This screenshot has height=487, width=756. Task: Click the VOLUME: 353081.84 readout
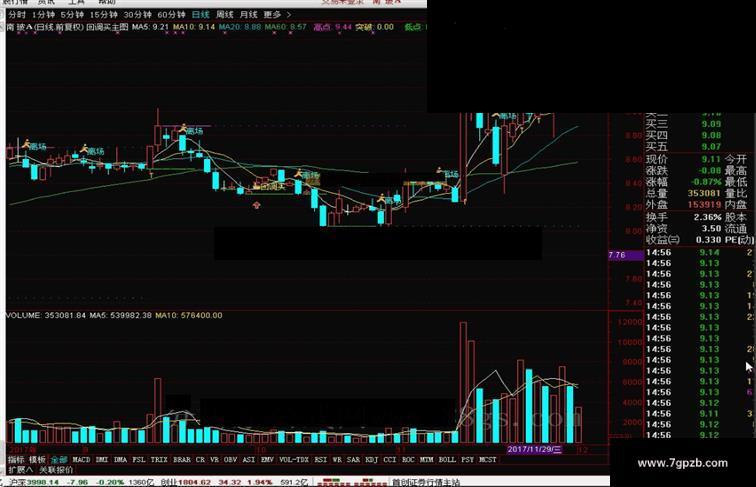click(46, 315)
